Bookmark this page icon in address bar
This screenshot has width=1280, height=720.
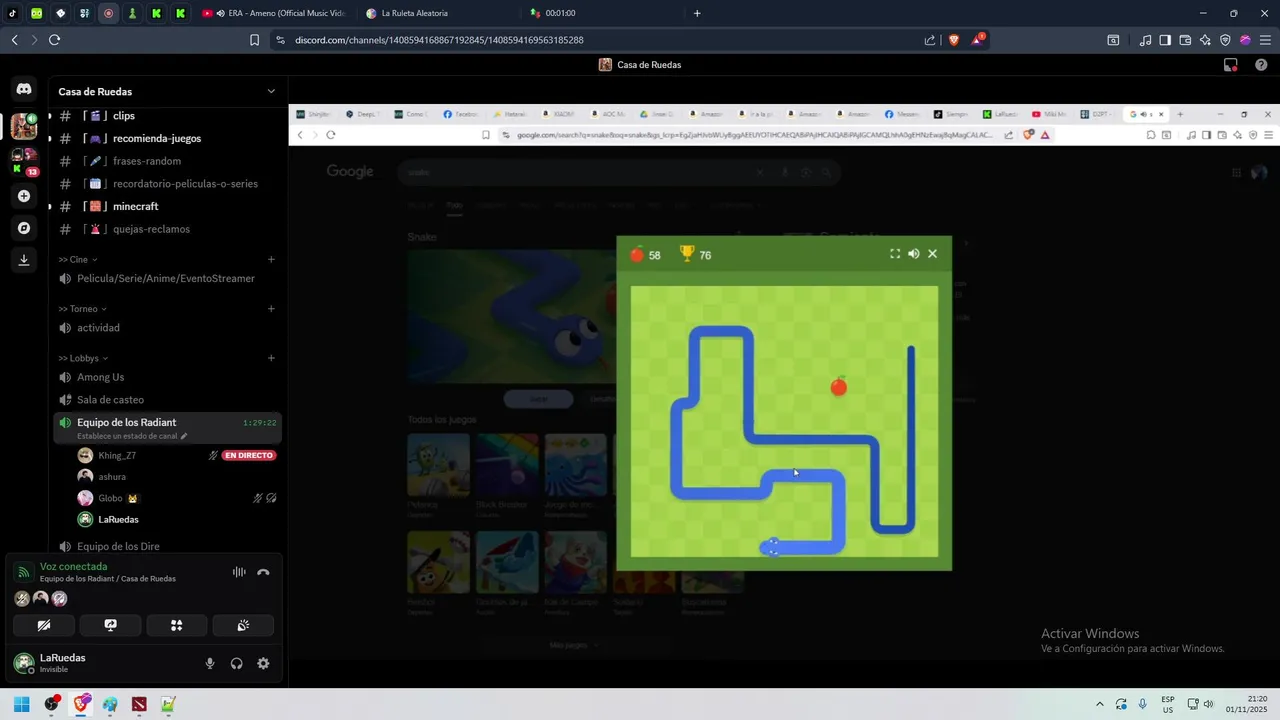coord(254,40)
